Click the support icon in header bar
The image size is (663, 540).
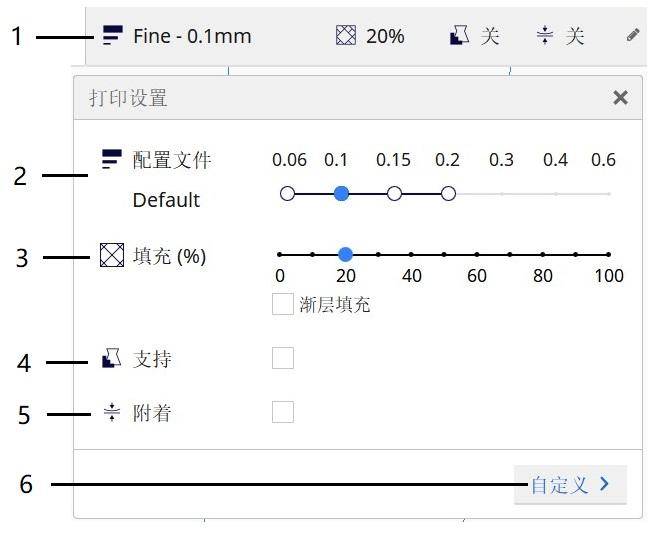tap(459, 36)
